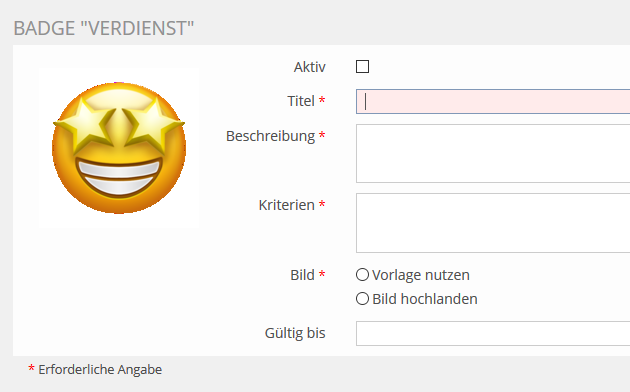Focus the Gültig bis date field
This screenshot has width=630, height=392.
[493, 333]
